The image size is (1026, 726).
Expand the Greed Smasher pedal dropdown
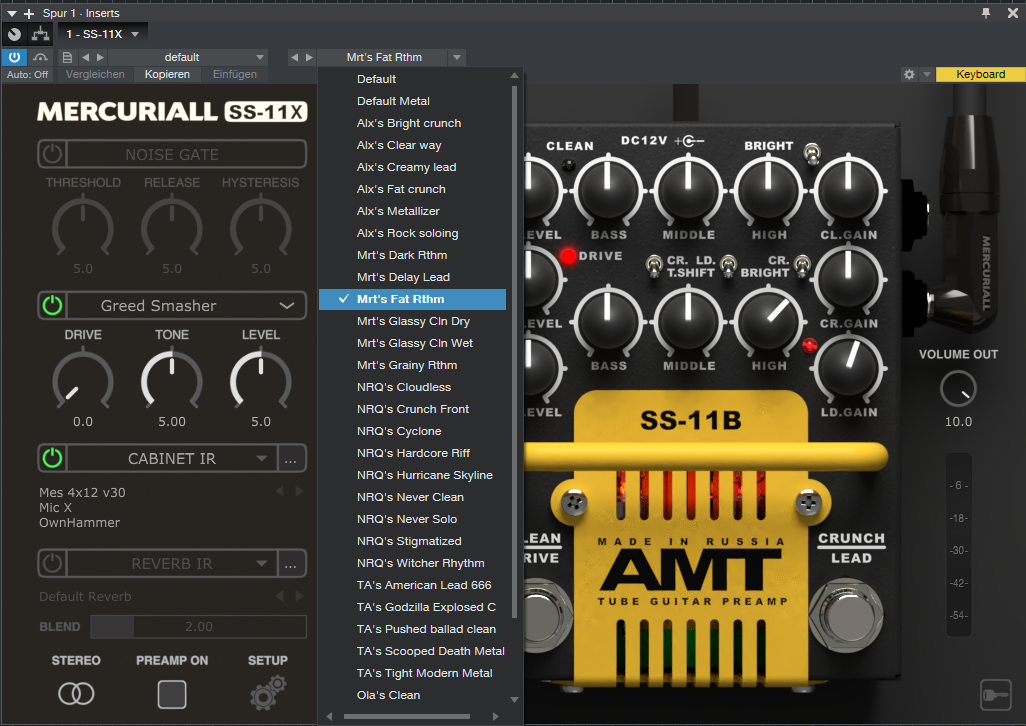coord(286,305)
